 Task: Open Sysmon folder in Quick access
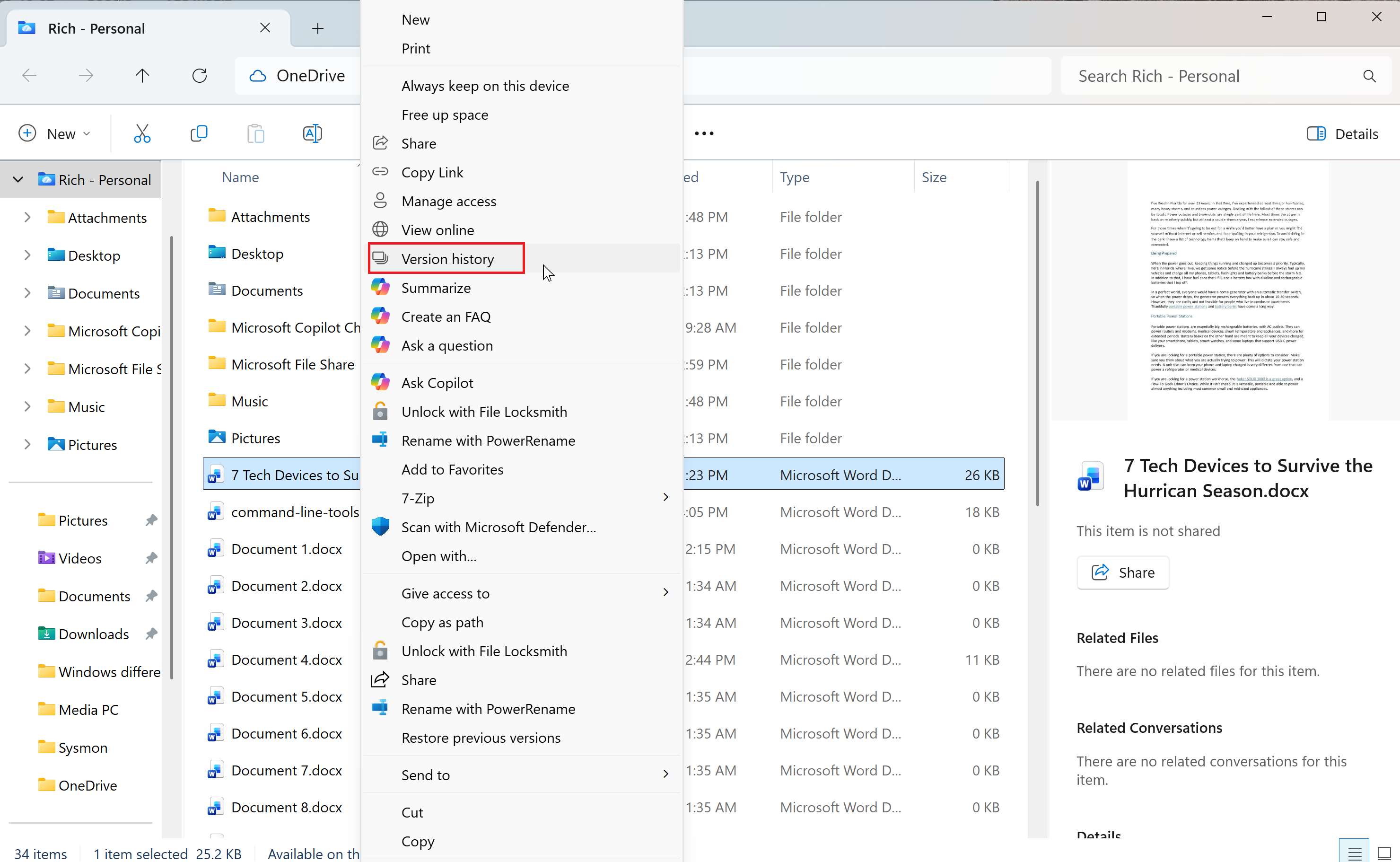pos(83,748)
